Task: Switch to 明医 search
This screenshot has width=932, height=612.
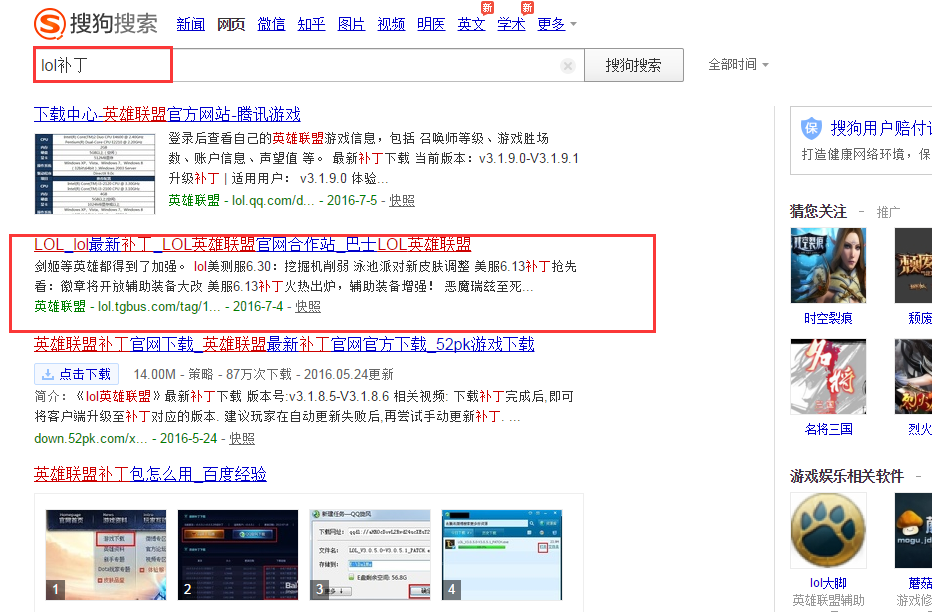Action: pos(431,24)
